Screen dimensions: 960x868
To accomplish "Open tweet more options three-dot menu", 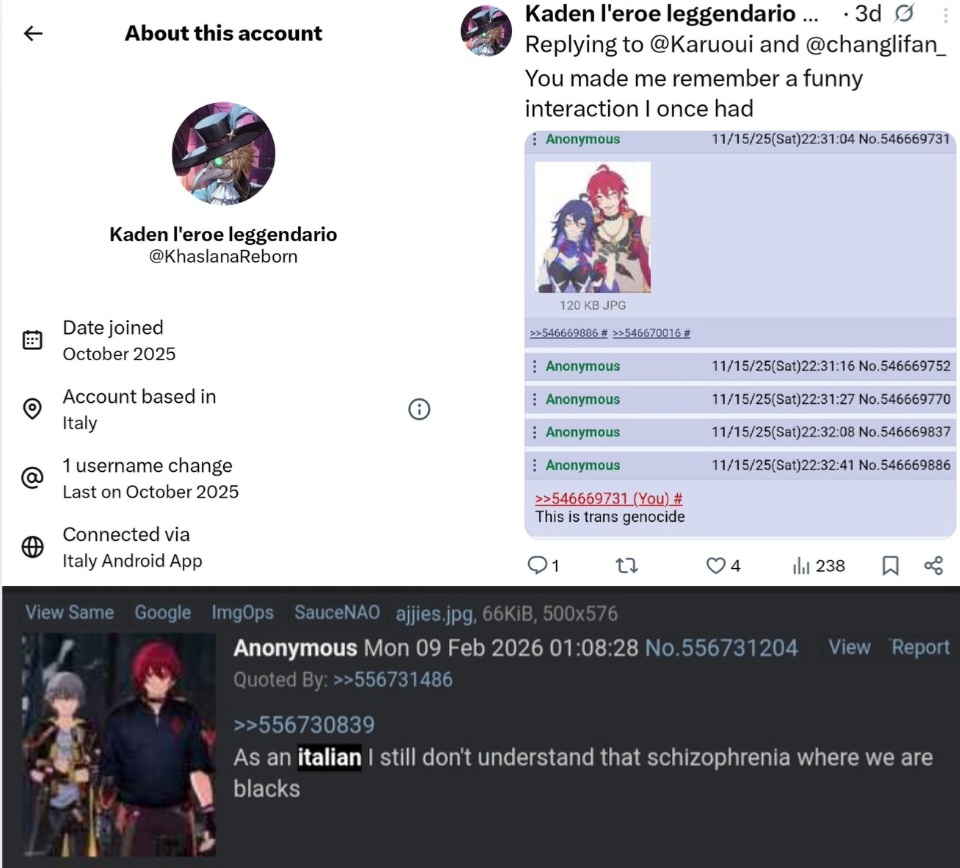I will pyautogui.click(x=945, y=15).
